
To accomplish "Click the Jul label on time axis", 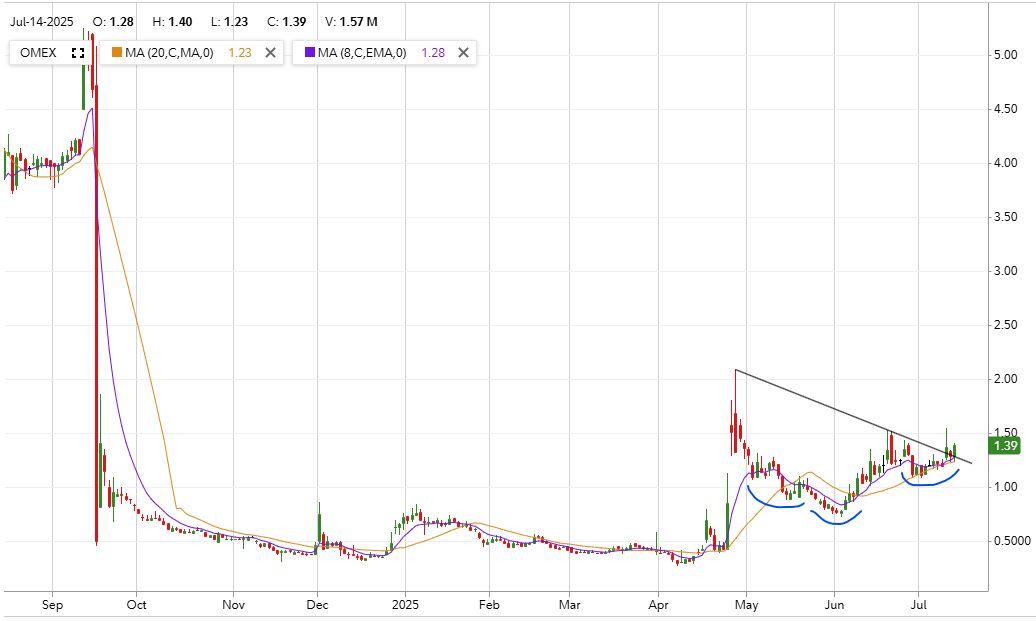I will point(918,604).
